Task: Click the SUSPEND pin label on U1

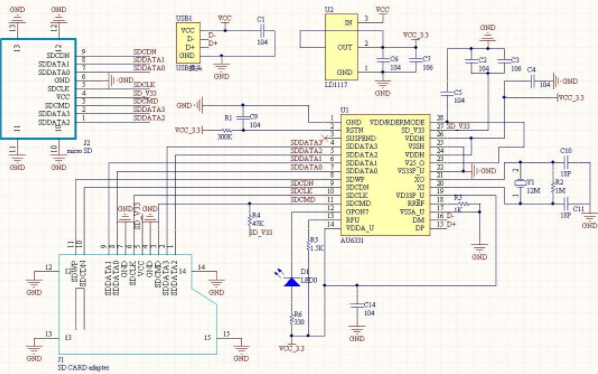Action: tap(361, 138)
